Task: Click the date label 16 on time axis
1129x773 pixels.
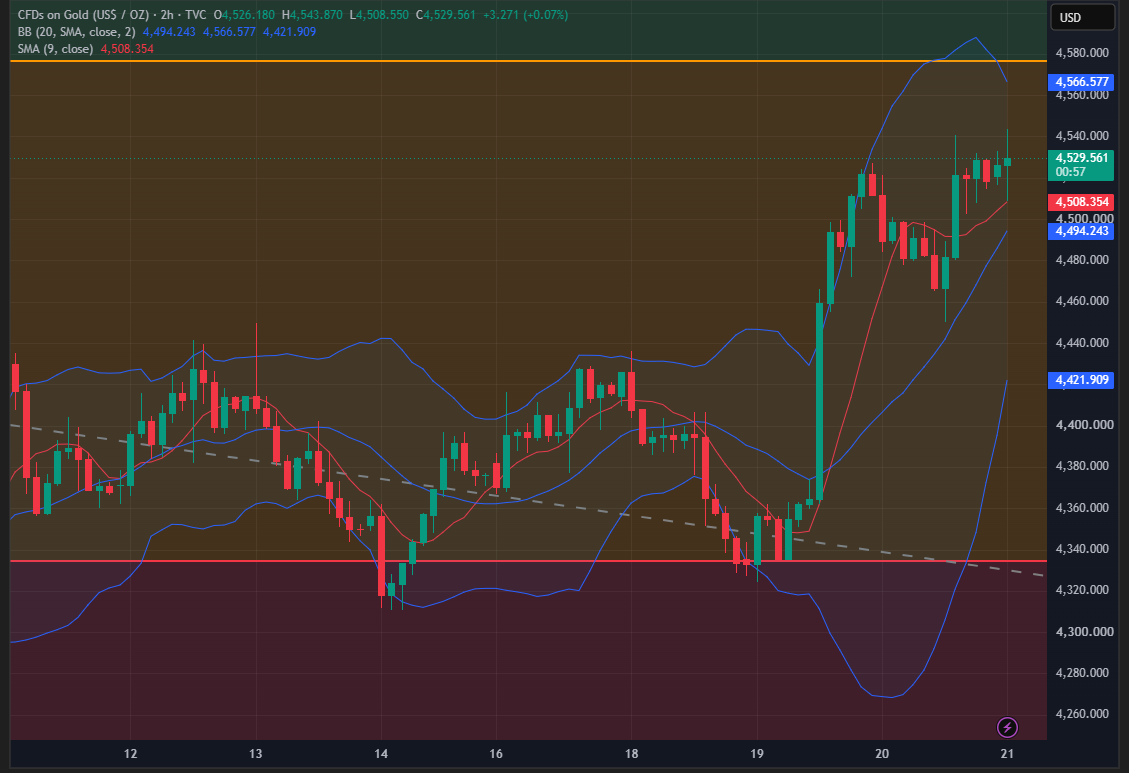Action: tap(496, 754)
